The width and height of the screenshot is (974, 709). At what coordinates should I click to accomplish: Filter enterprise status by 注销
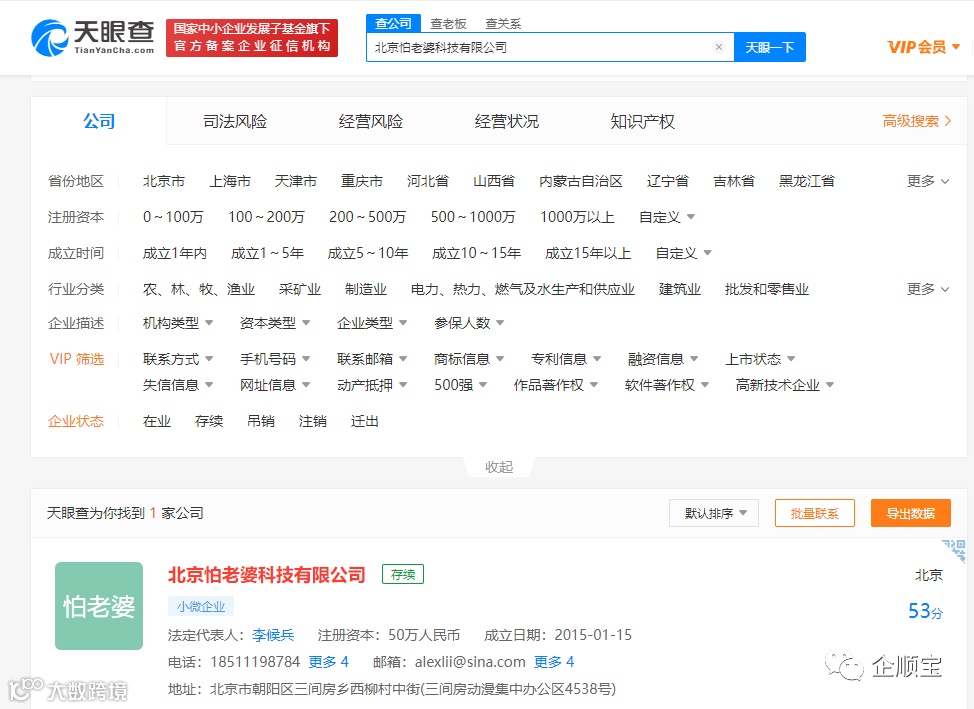[x=312, y=421]
